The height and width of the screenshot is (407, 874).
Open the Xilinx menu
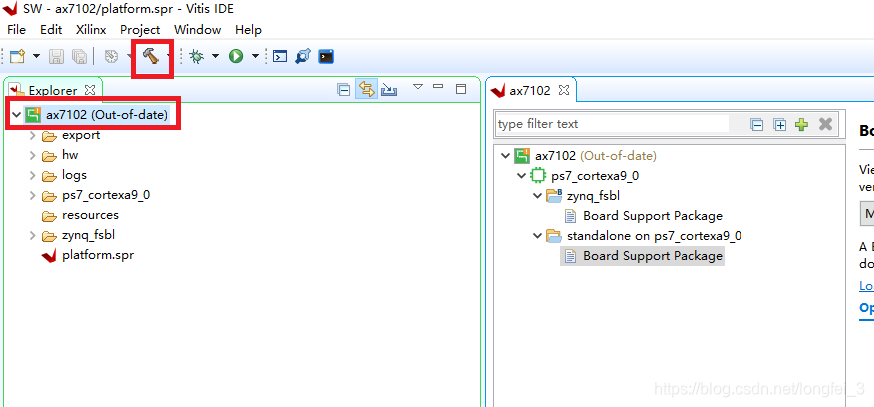(91, 30)
